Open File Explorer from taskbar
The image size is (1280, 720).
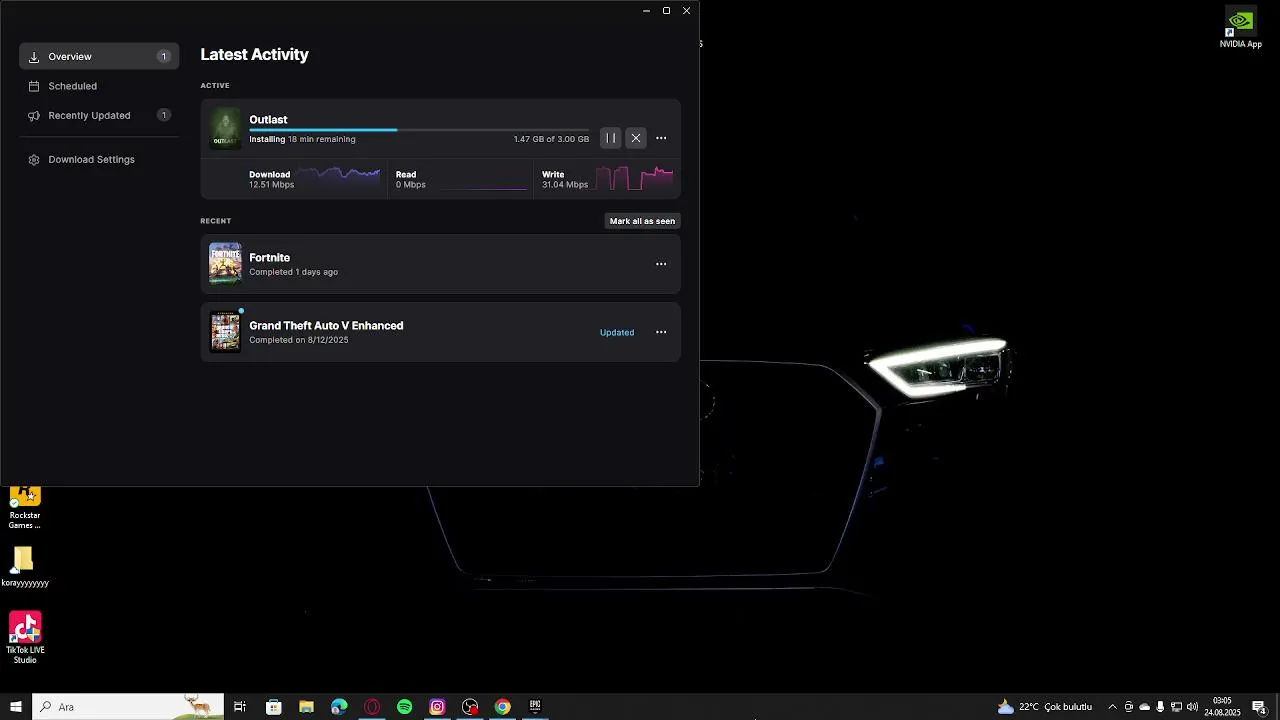click(306, 707)
